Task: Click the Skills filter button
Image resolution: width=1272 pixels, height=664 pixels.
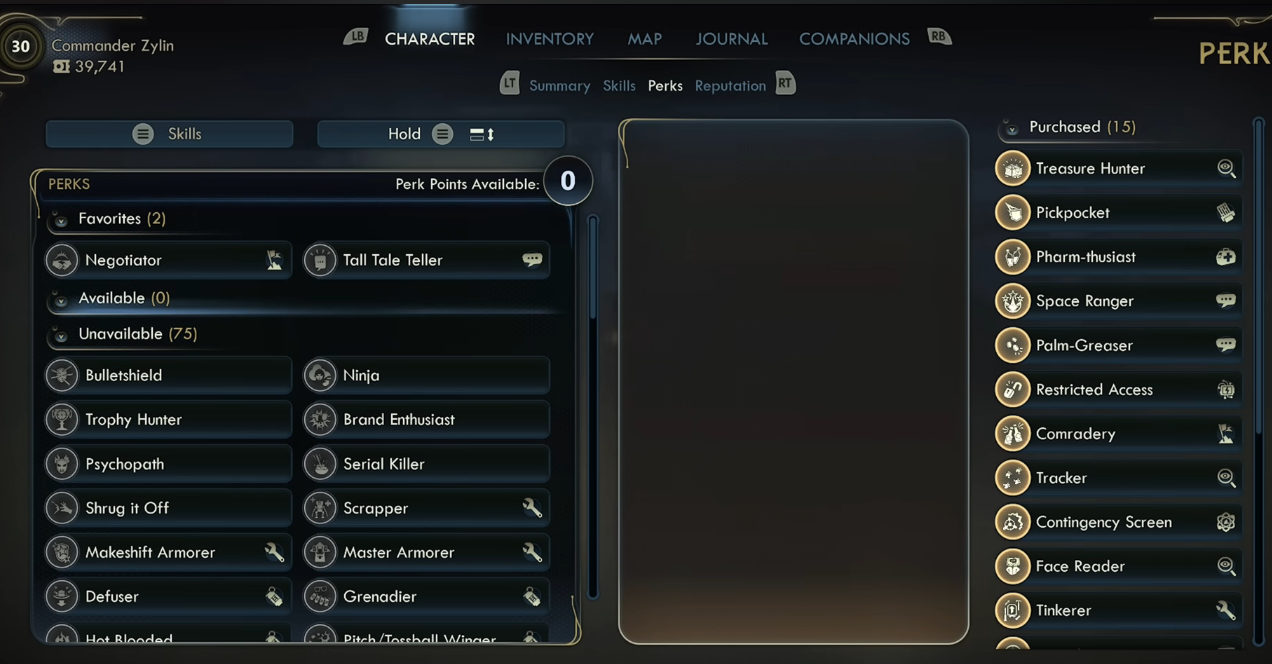Action: coord(169,134)
